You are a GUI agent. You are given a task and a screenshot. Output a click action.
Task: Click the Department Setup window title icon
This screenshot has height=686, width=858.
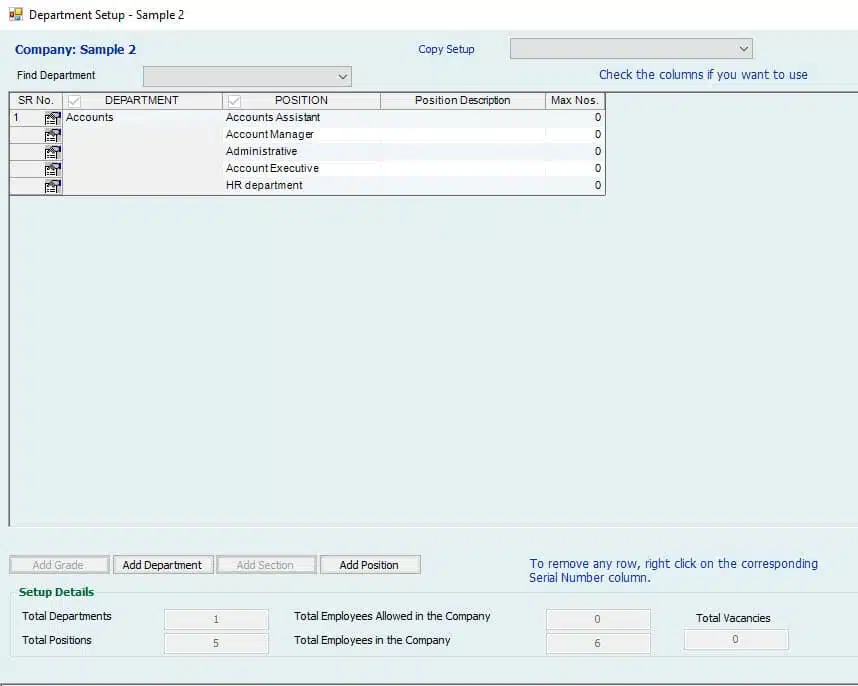click(x=16, y=15)
